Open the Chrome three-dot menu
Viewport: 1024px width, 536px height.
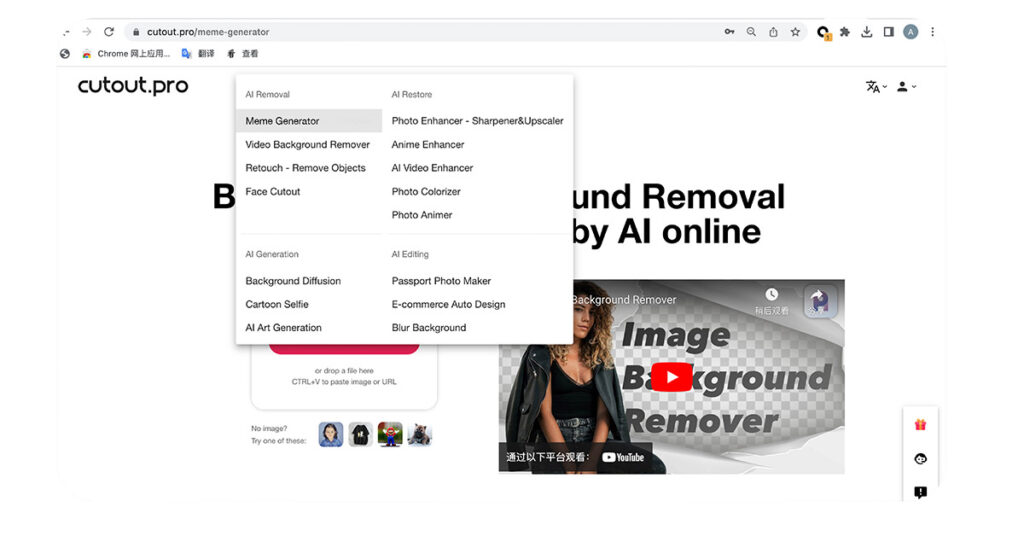[x=932, y=32]
